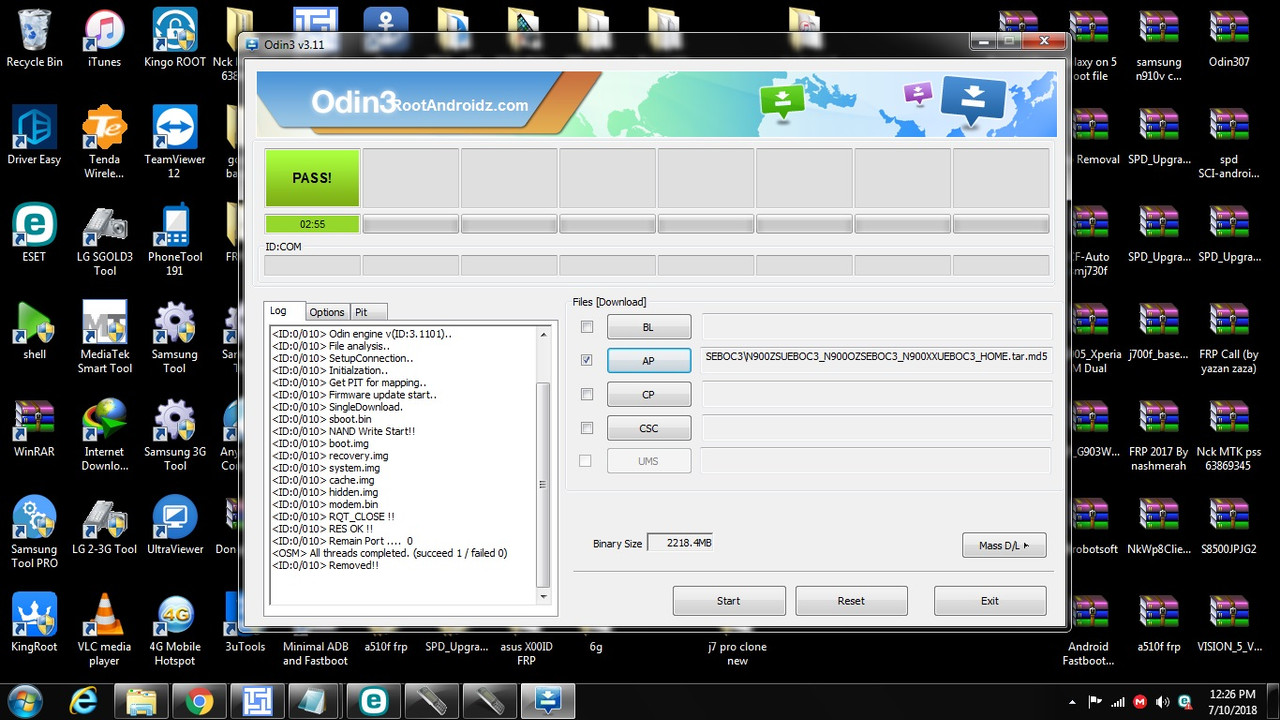
Task: Click the "NAND Write Start!!" log line
Action: (x=344, y=431)
